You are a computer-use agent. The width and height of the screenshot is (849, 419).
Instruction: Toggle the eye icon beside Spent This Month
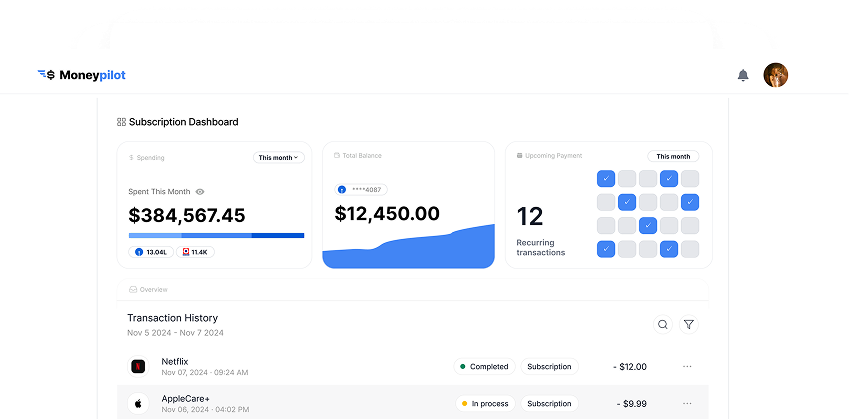click(200, 192)
